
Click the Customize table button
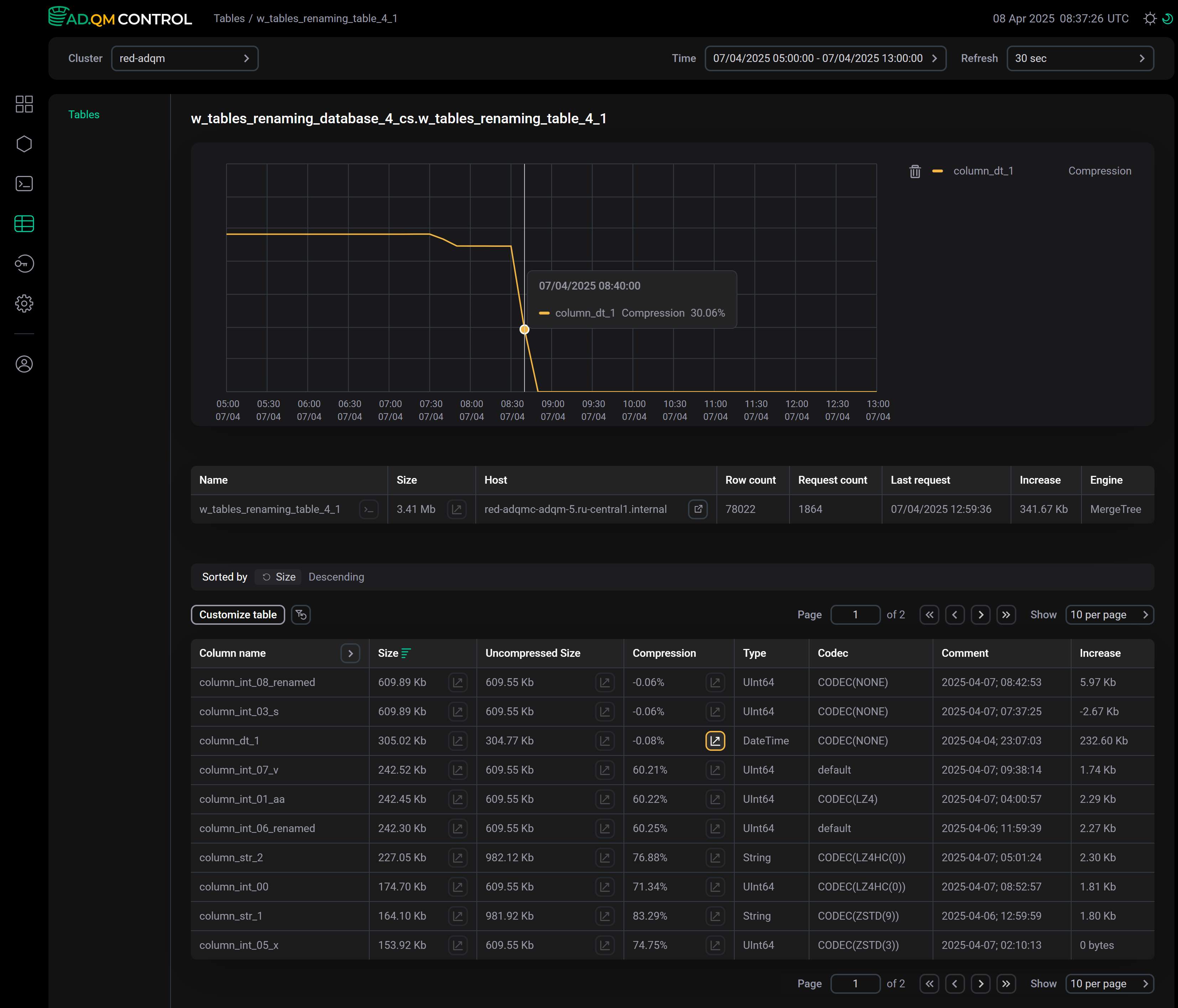[x=238, y=614]
